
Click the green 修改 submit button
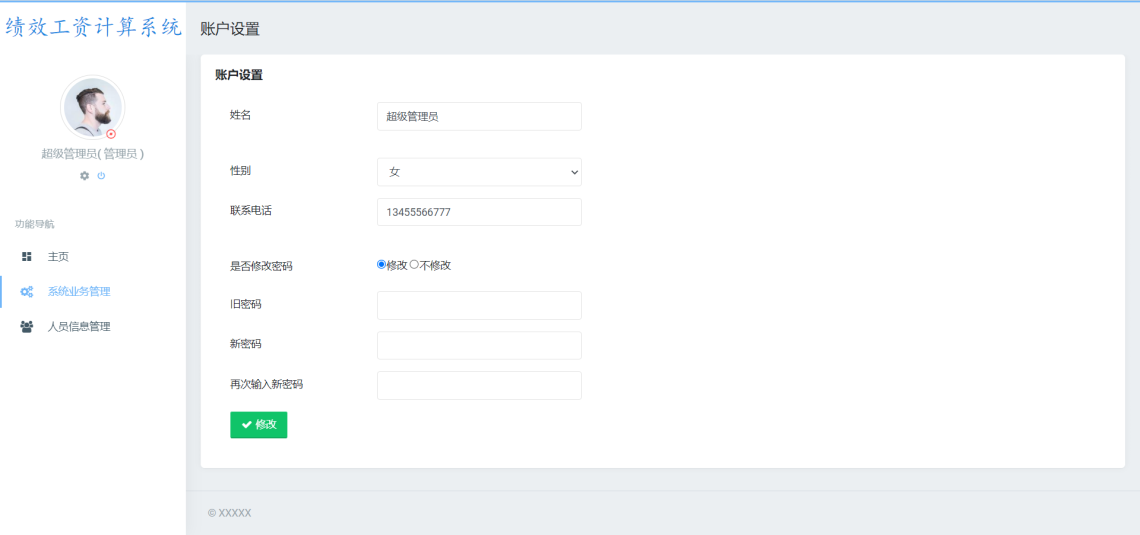pyautogui.click(x=259, y=425)
